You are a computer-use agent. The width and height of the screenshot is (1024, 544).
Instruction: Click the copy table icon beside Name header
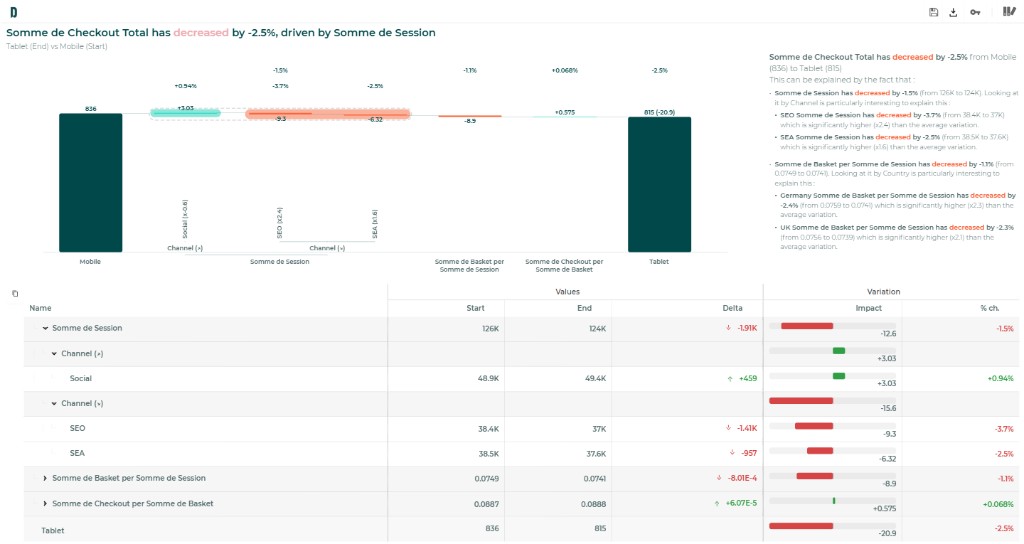pyautogui.click(x=15, y=294)
